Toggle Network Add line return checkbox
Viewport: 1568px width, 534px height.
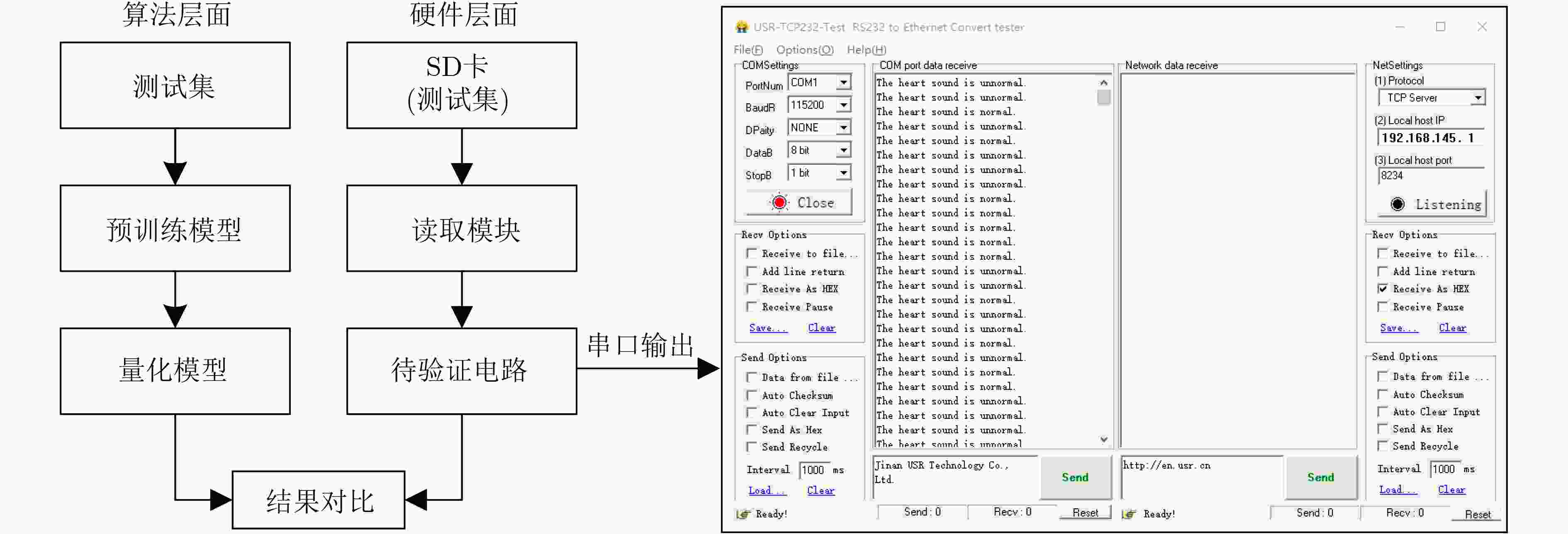pyautogui.click(x=1383, y=271)
